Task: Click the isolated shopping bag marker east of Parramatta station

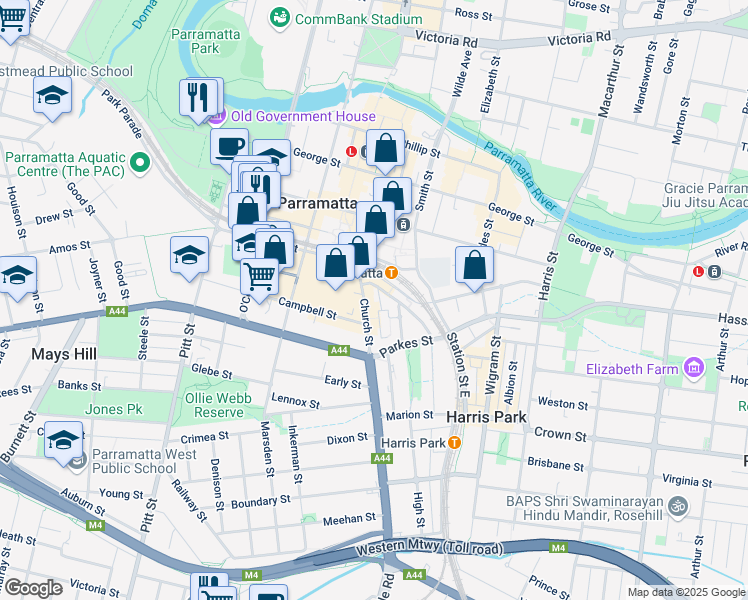Action: (474, 264)
